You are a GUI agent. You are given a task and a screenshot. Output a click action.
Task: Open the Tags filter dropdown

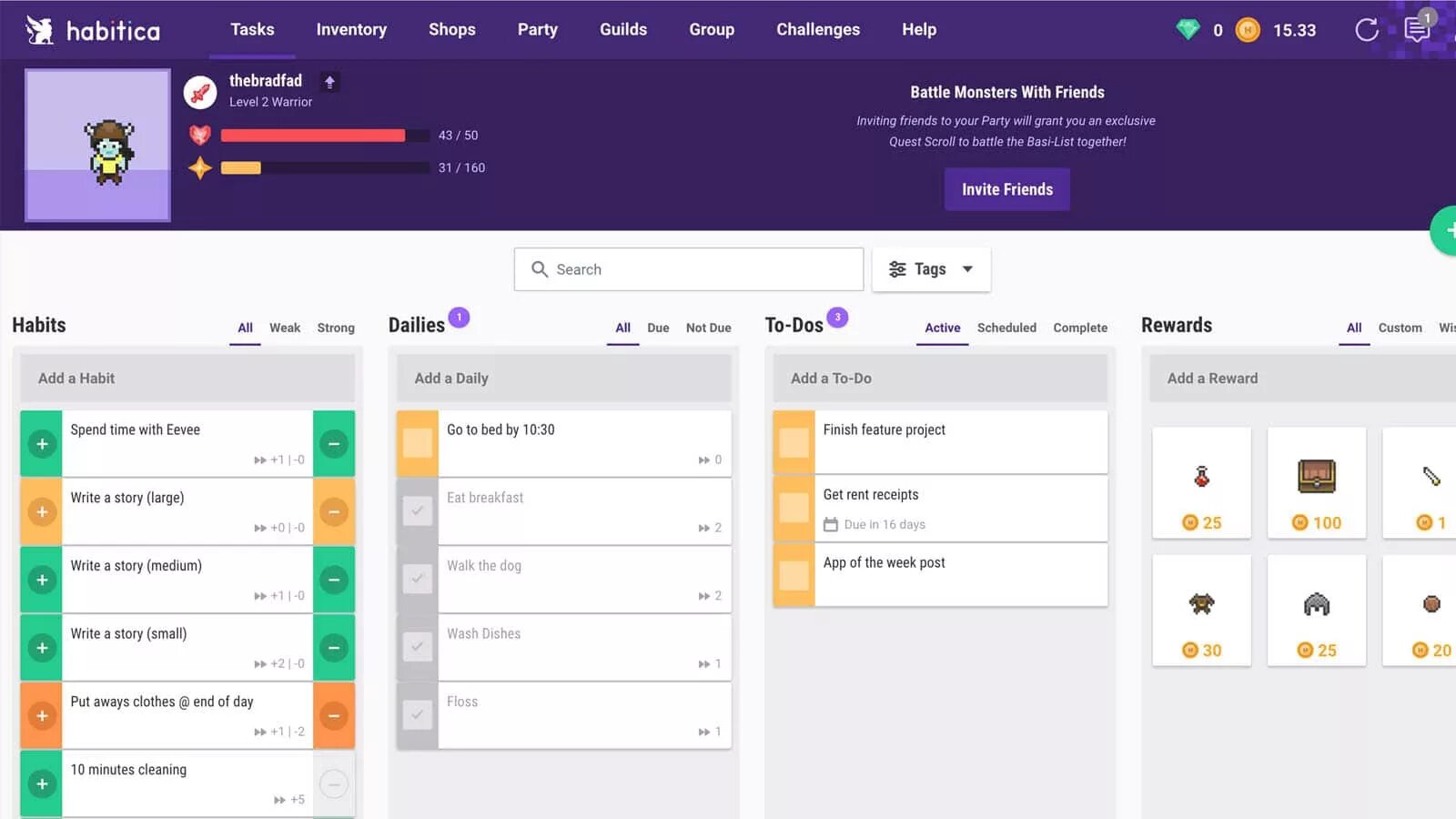point(931,269)
